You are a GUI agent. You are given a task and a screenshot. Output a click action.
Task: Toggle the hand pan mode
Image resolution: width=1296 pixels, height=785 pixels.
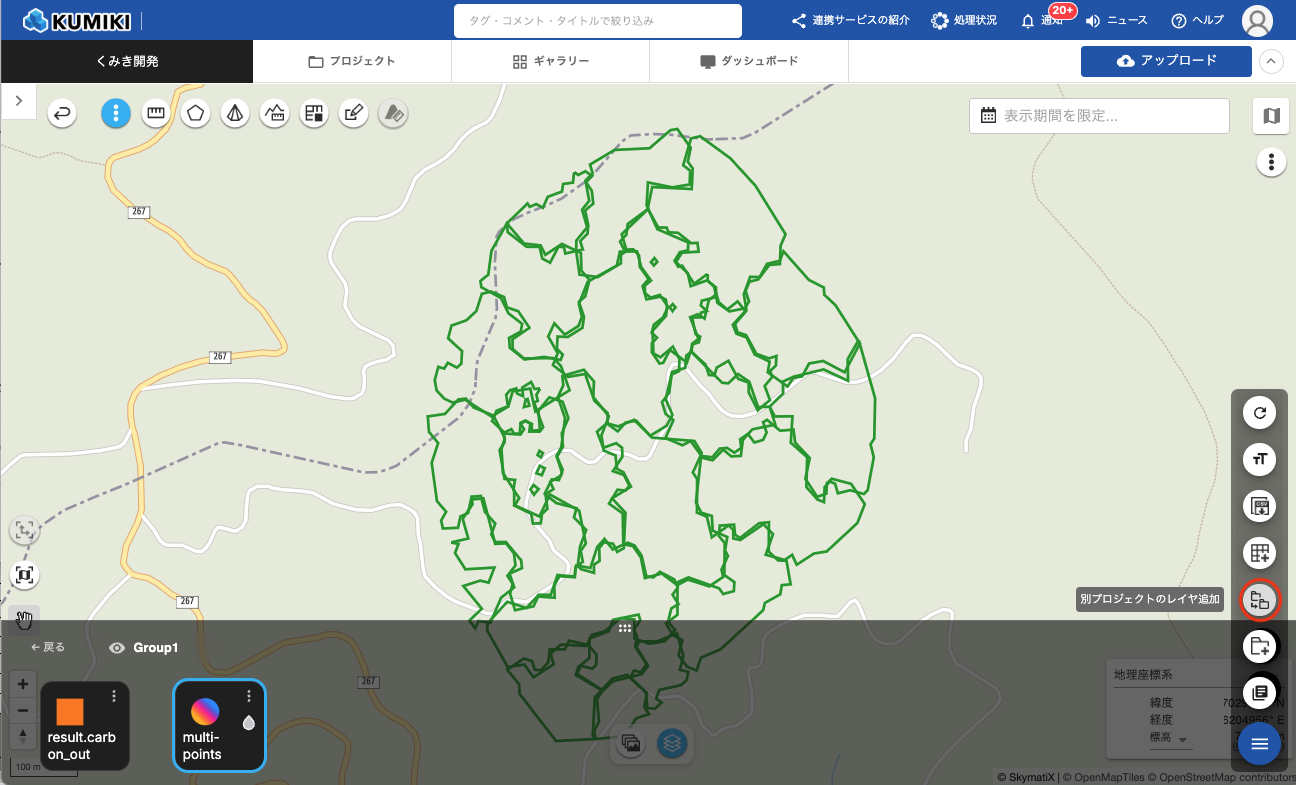tap(24, 621)
